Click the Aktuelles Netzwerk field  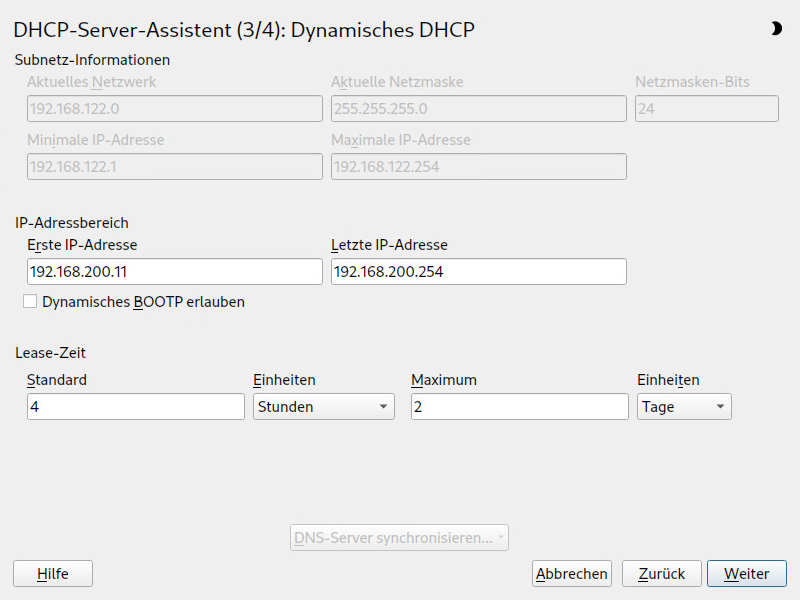(175, 109)
